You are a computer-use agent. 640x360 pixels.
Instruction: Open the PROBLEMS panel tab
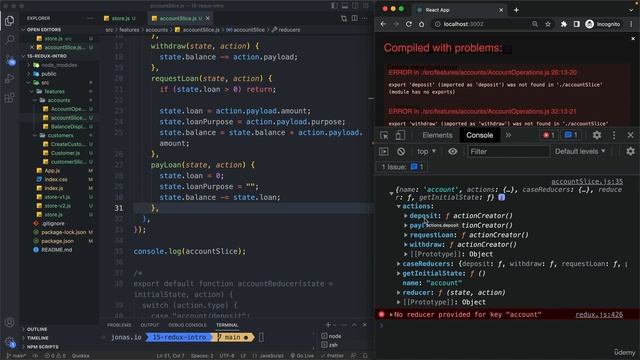[x=119, y=325]
